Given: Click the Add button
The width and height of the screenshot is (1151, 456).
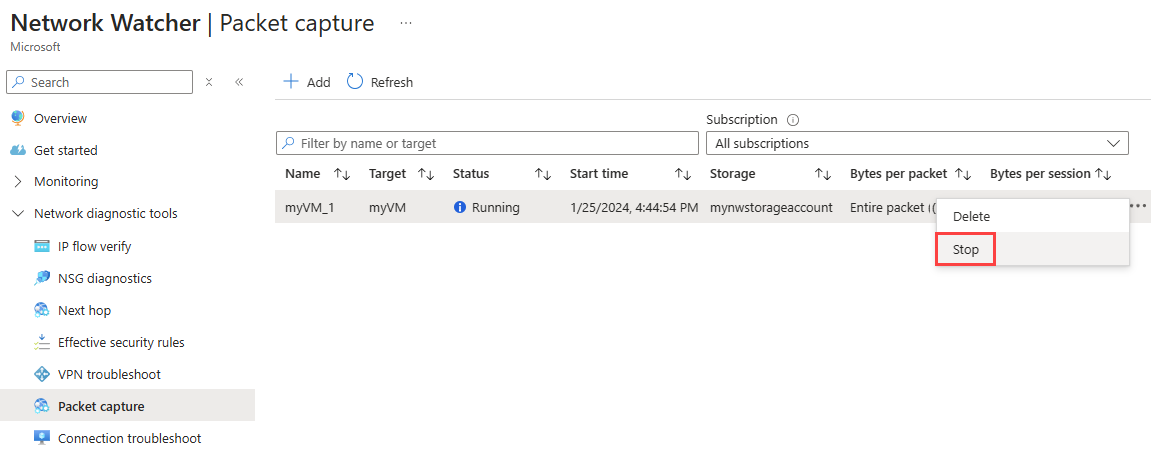Looking at the screenshot, I should [x=307, y=82].
